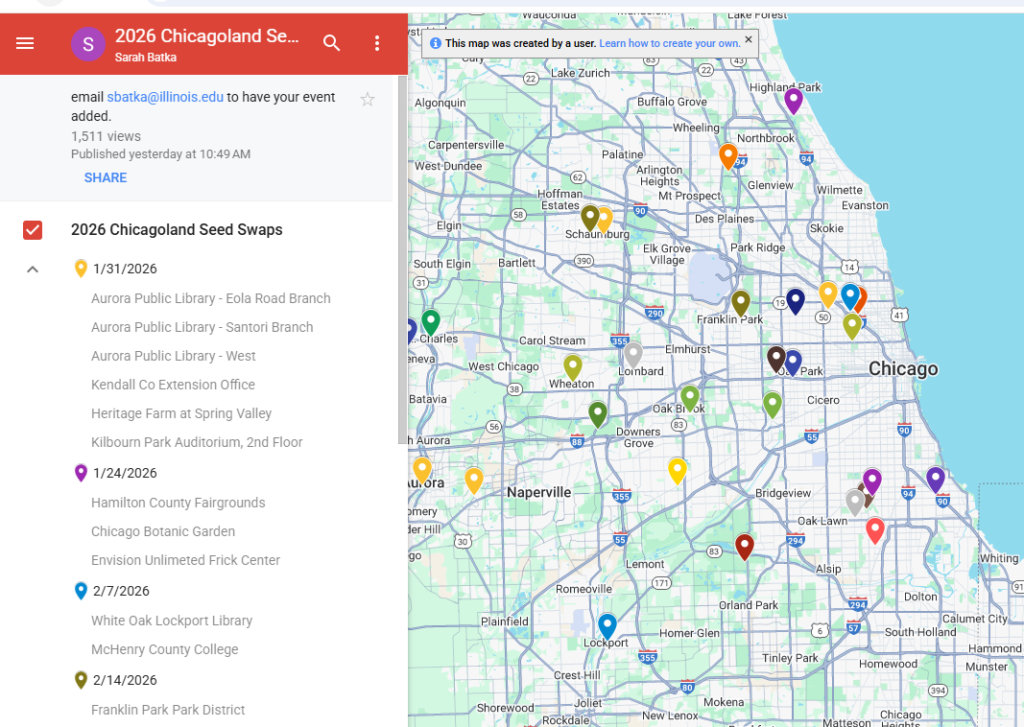
Task: Select Franklin Park Park District entry
Action: pos(168,710)
